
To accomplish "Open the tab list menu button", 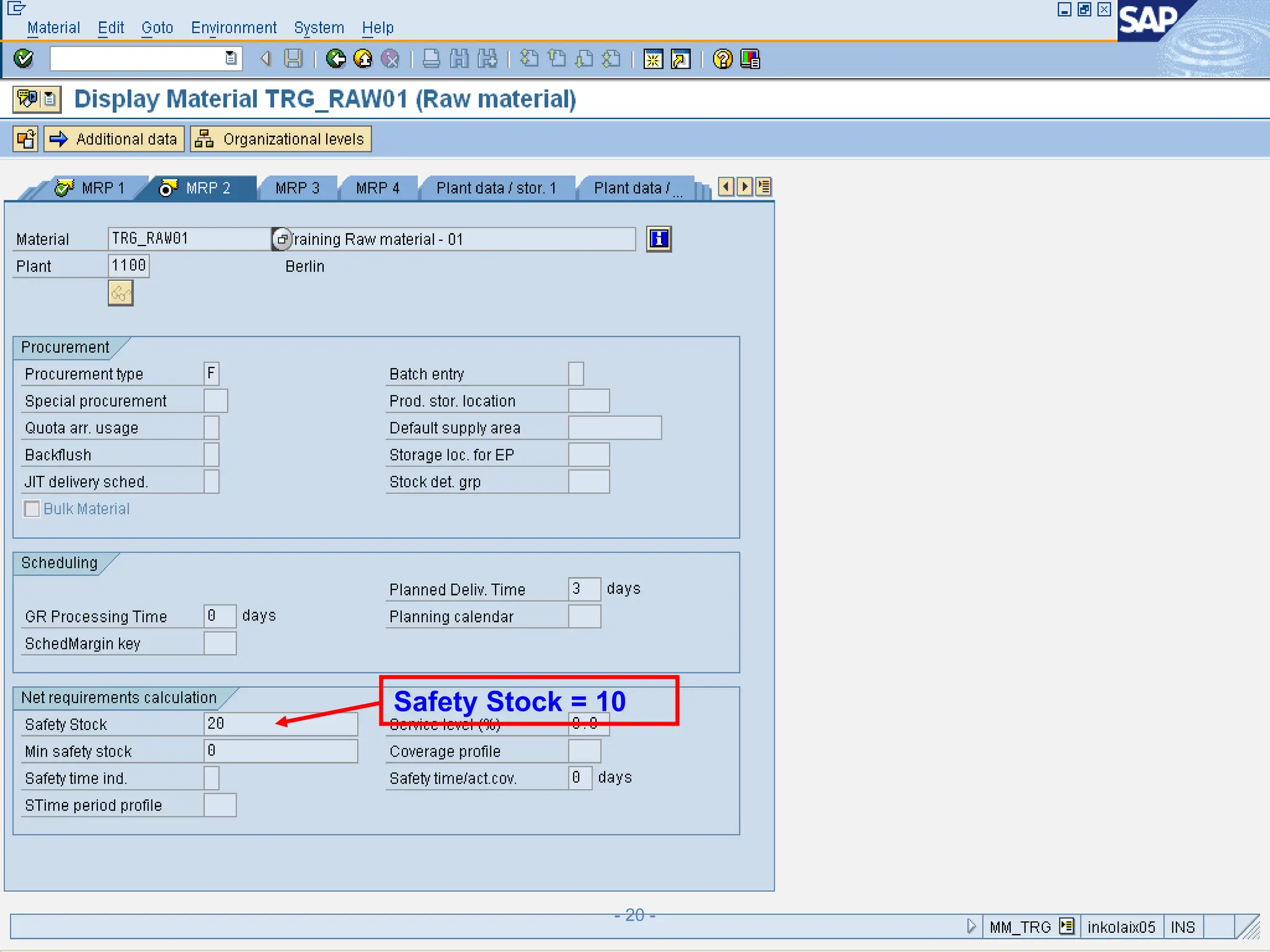I will [764, 187].
